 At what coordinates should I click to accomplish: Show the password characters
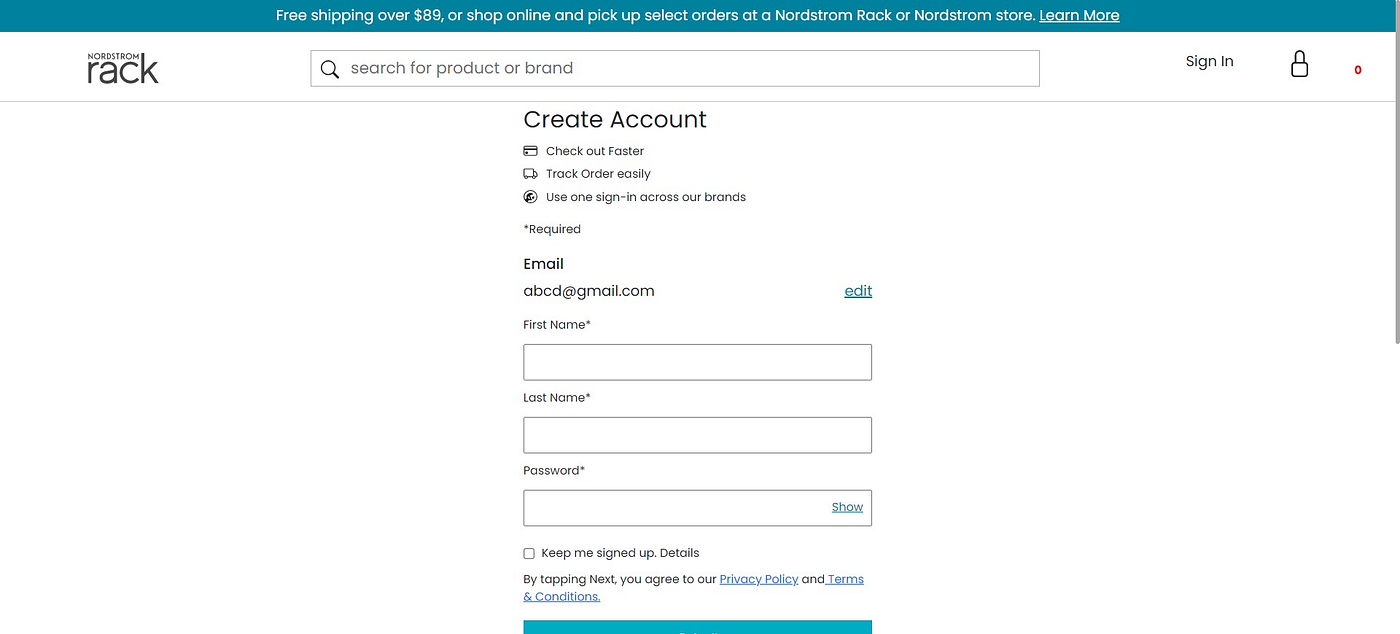(847, 507)
